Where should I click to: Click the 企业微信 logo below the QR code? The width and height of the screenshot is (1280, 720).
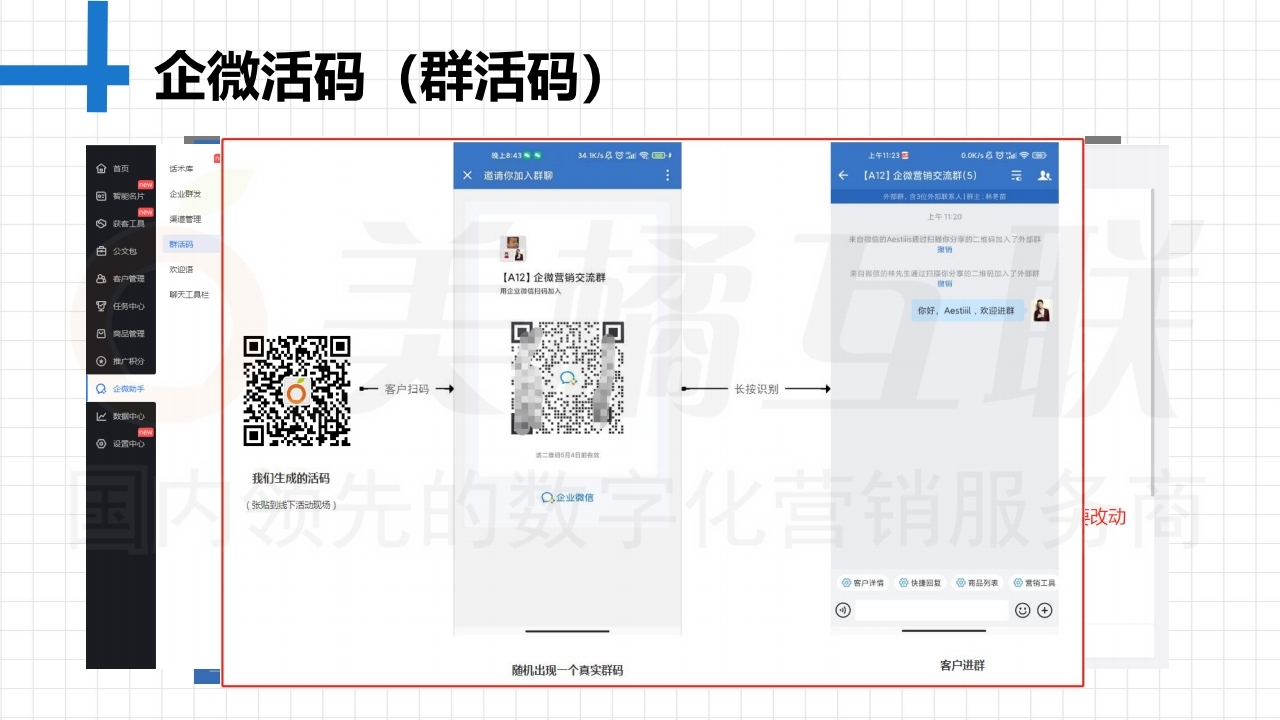[x=567, y=497]
